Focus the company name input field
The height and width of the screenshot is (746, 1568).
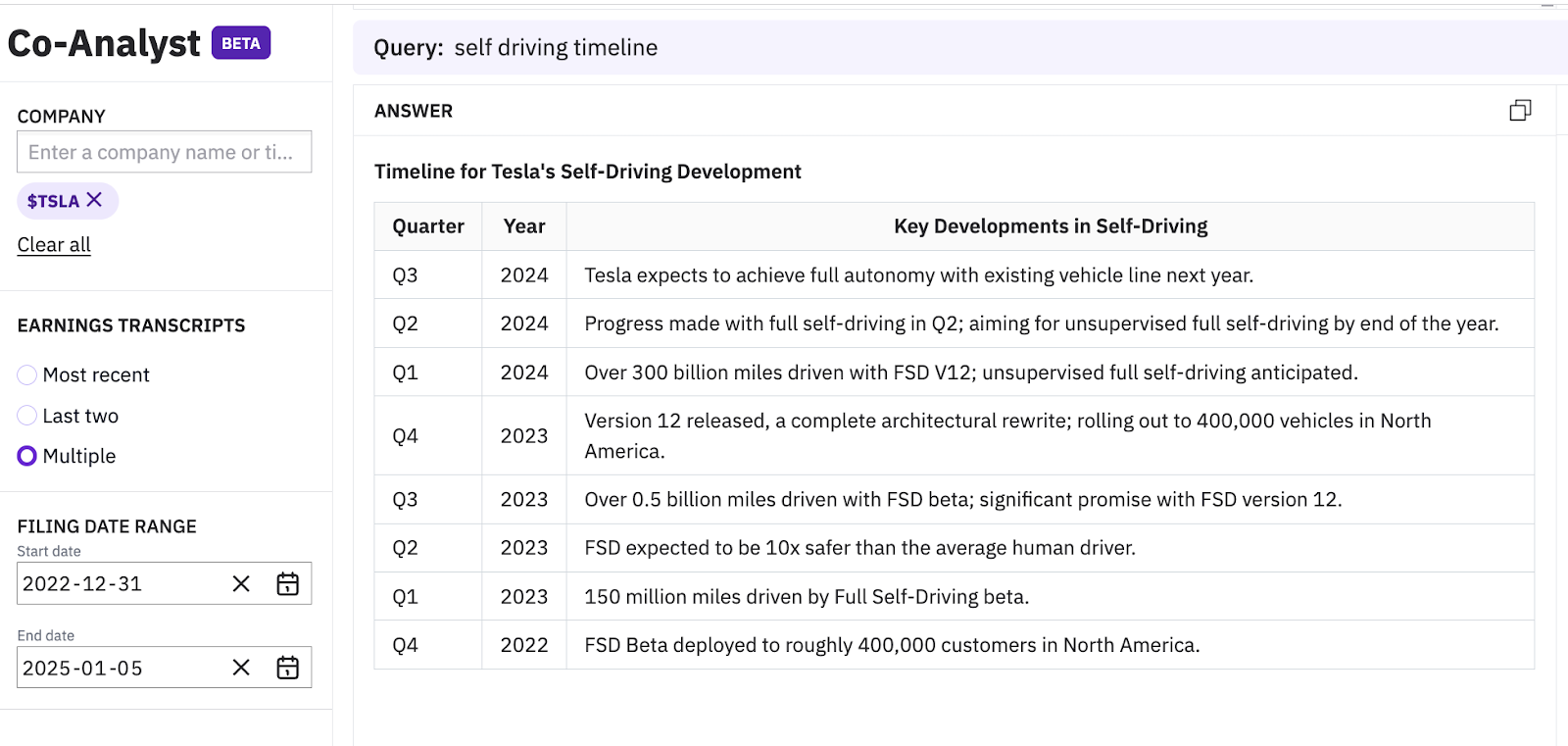[x=164, y=152]
